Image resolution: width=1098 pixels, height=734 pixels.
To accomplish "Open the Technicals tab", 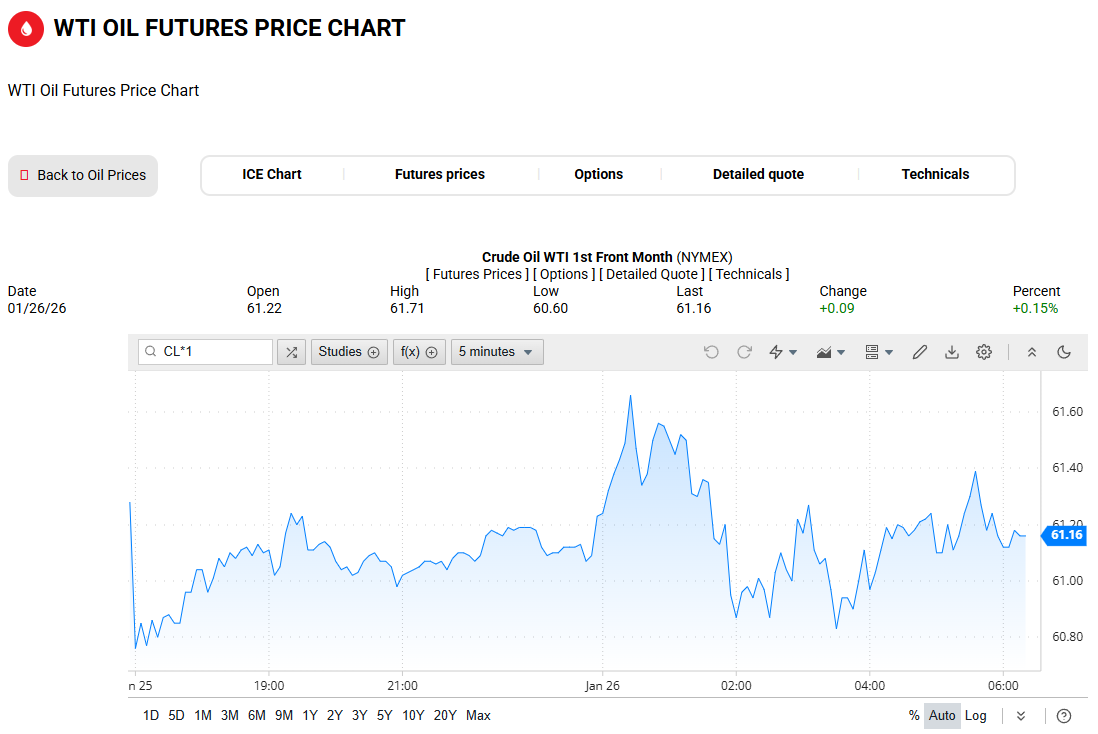I will (x=935, y=174).
